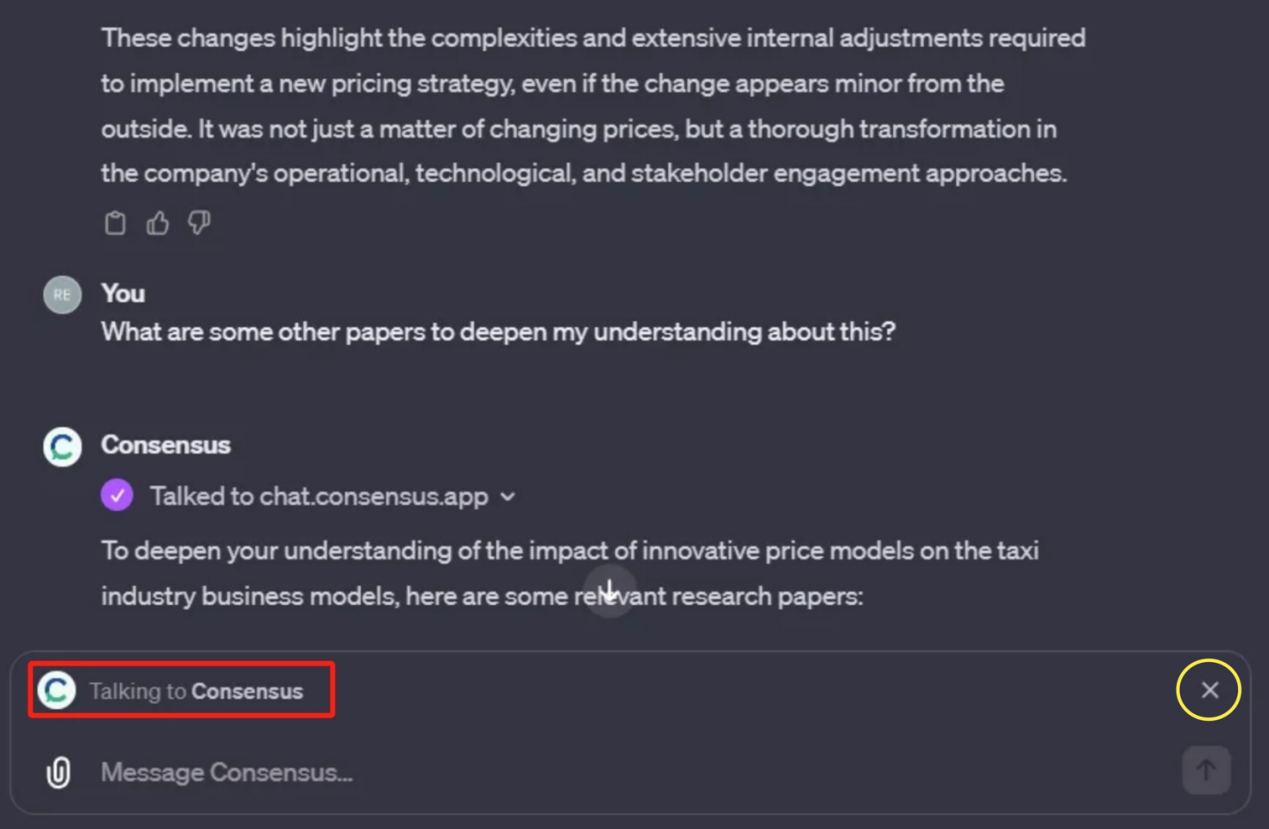Viewport: 1269px width, 829px height.
Task: Click the RE user avatar
Action: click(62, 295)
